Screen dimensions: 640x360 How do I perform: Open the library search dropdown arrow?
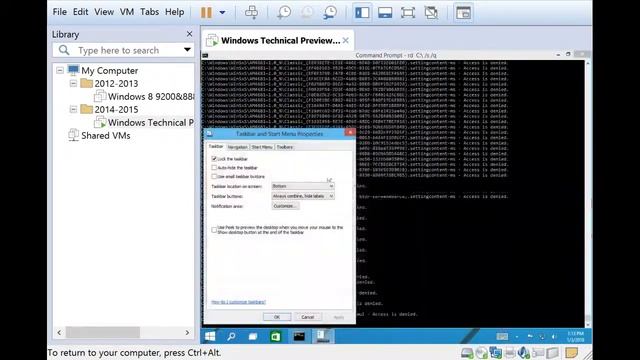coord(187,50)
